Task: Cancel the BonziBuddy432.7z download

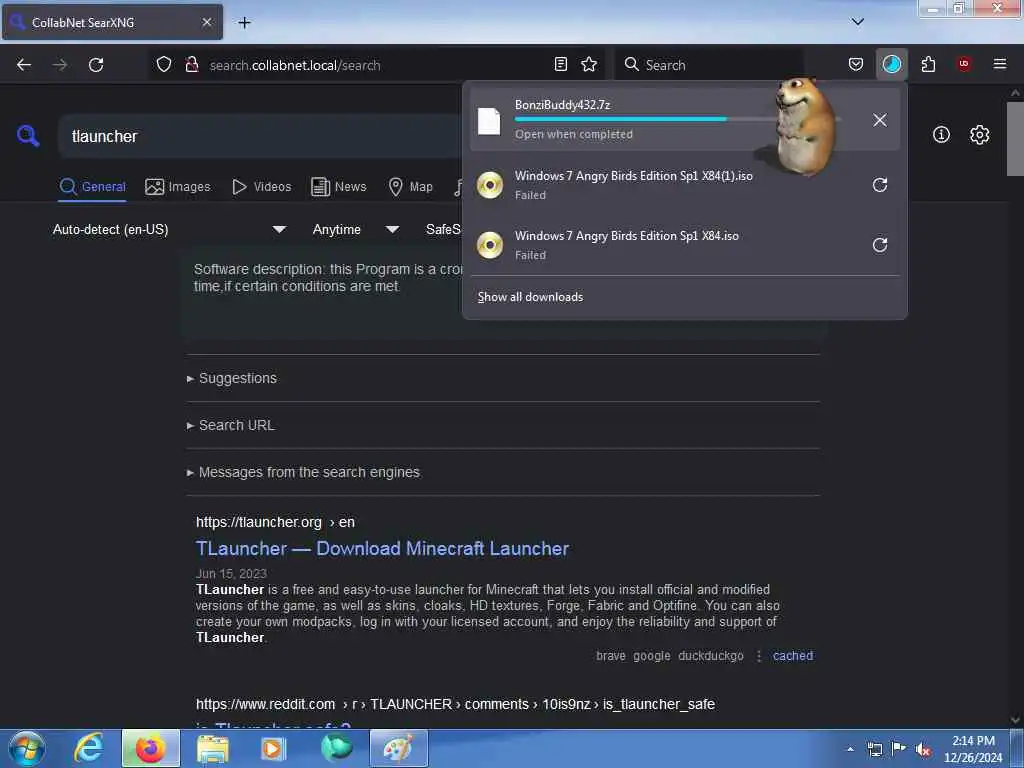Action: pyautogui.click(x=880, y=120)
